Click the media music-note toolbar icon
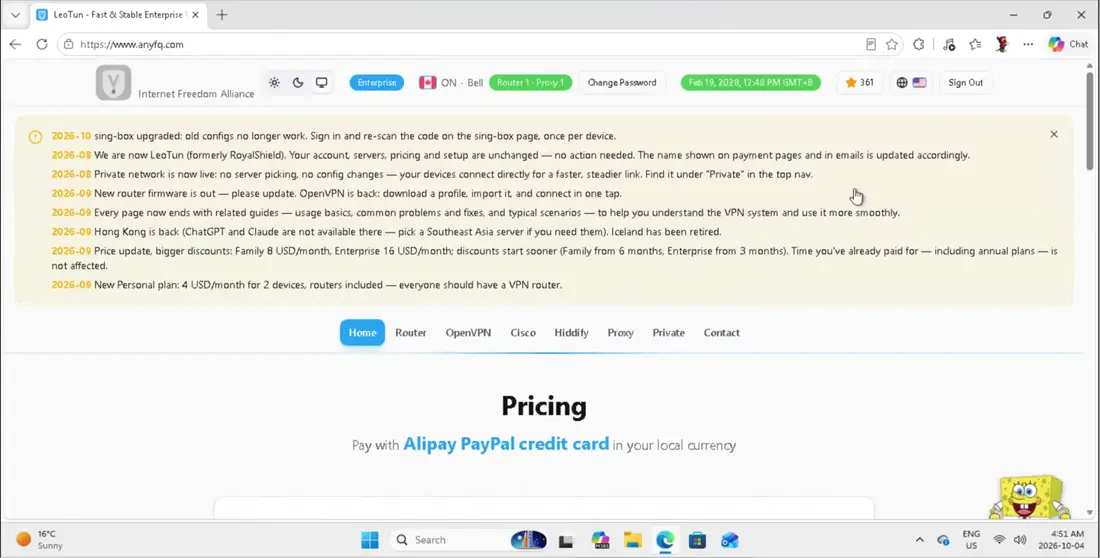This screenshot has height=558, width=1100. pos(948,44)
